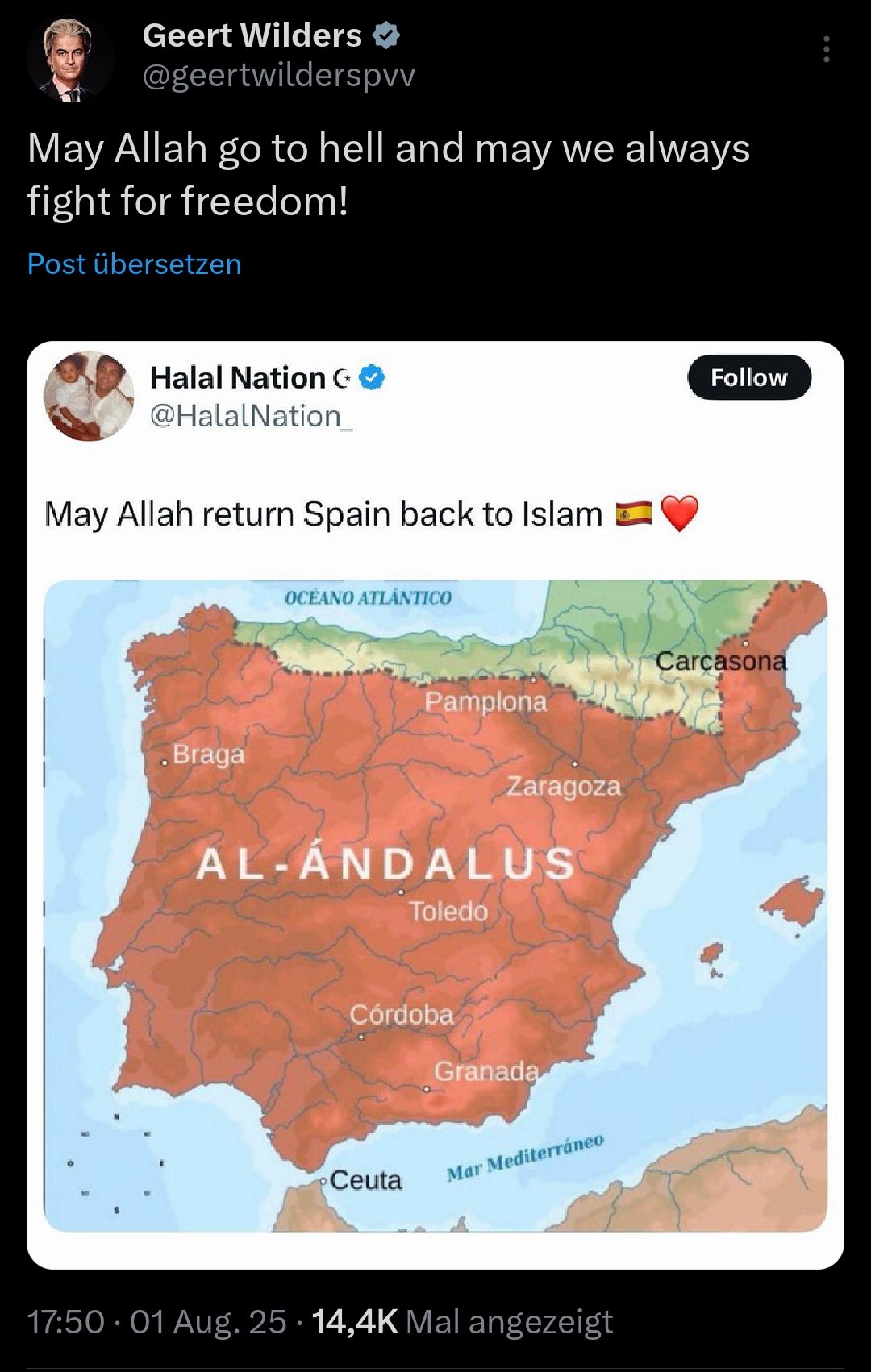The width and height of the screenshot is (871, 1372).
Task: Tap the @geertwilderspvv handle
Action: [278, 76]
